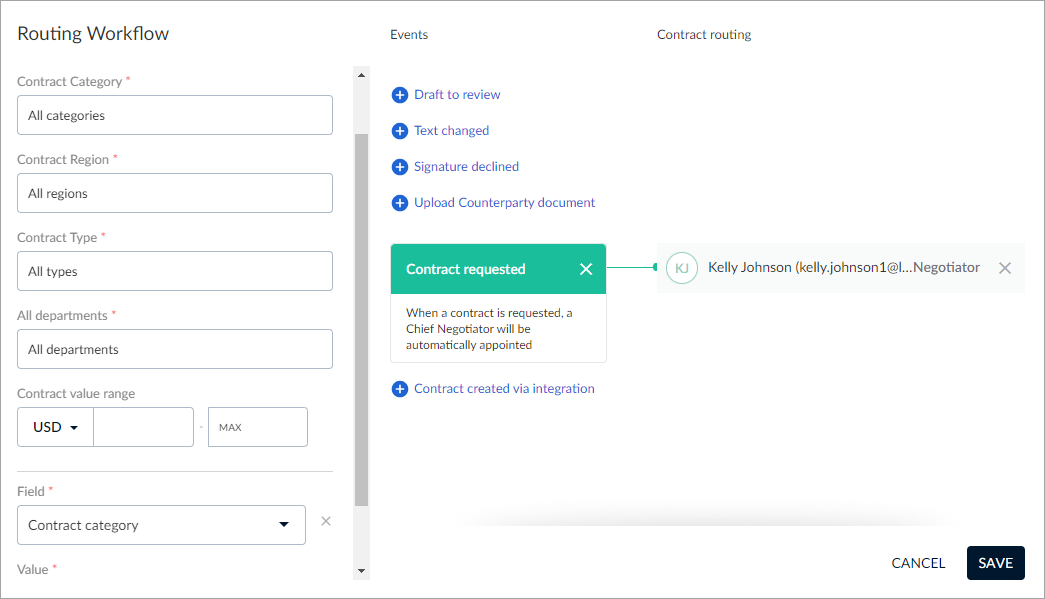Screen dimensions: 1045x599
Task: Add the Signature declined event
Action: tap(466, 167)
